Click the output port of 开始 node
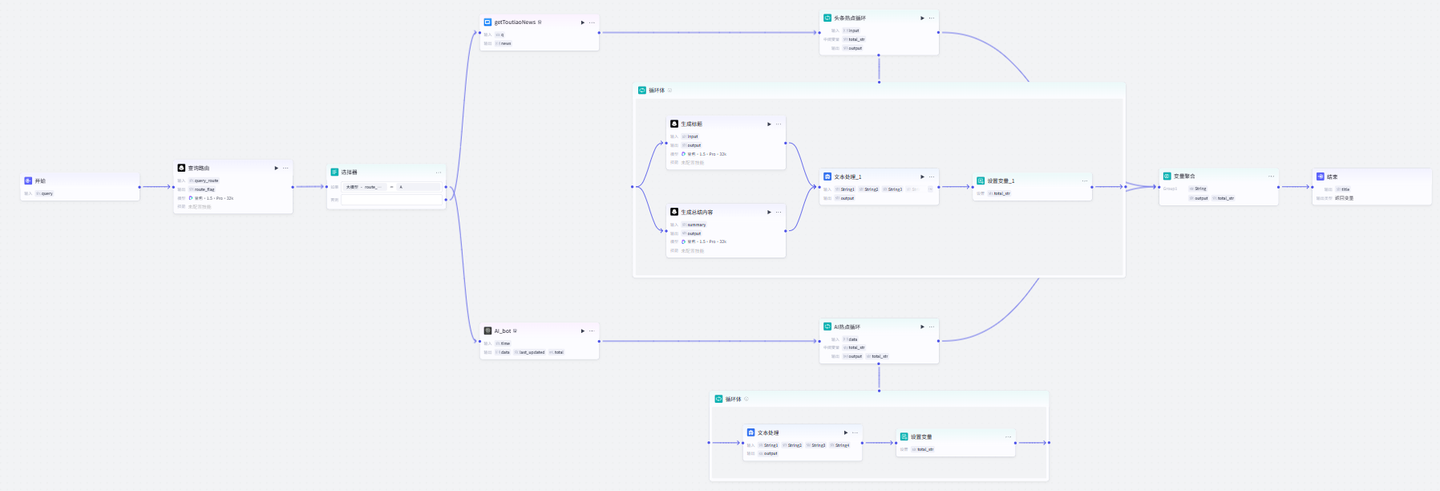The image size is (1440, 491). point(140,187)
